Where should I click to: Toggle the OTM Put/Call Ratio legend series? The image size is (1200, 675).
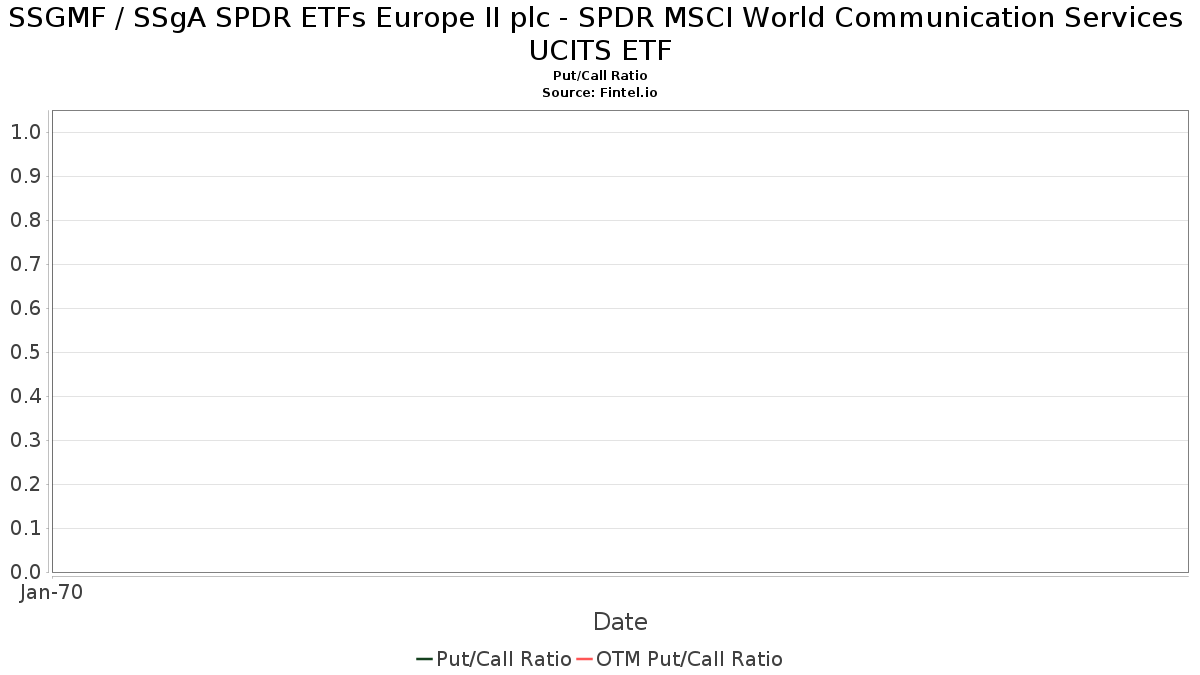tap(689, 659)
